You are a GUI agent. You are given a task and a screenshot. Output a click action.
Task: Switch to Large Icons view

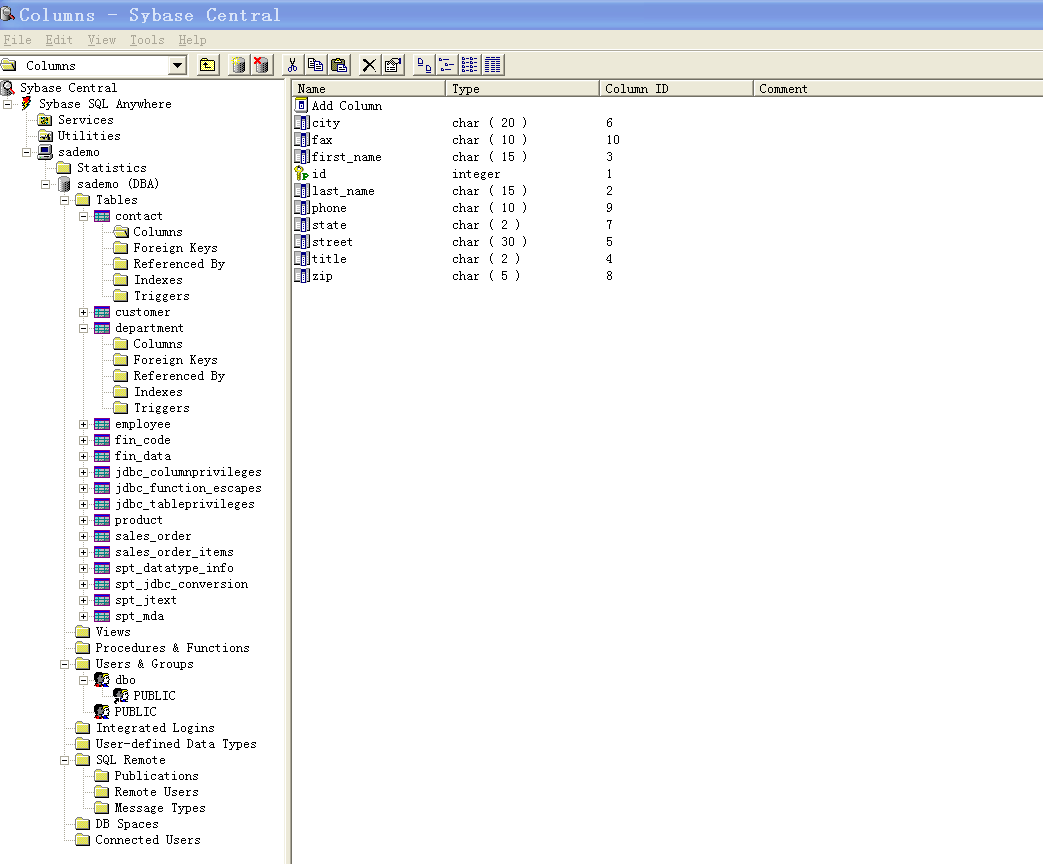point(423,65)
